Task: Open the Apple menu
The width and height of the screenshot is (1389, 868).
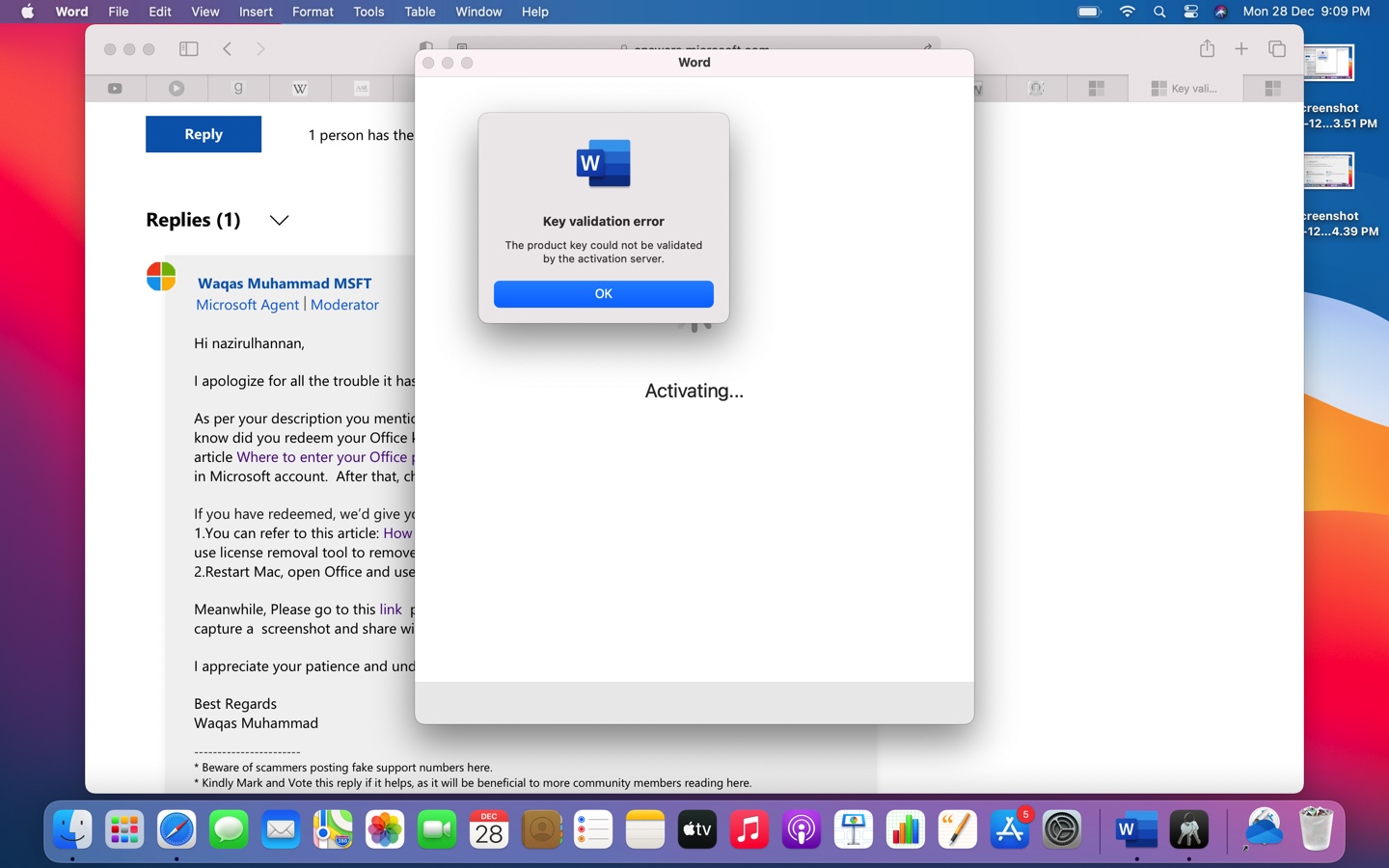Action: tap(28, 12)
